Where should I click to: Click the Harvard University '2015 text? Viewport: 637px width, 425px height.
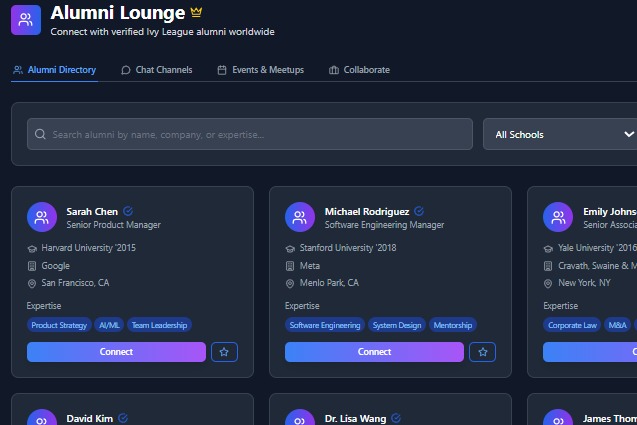point(89,248)
